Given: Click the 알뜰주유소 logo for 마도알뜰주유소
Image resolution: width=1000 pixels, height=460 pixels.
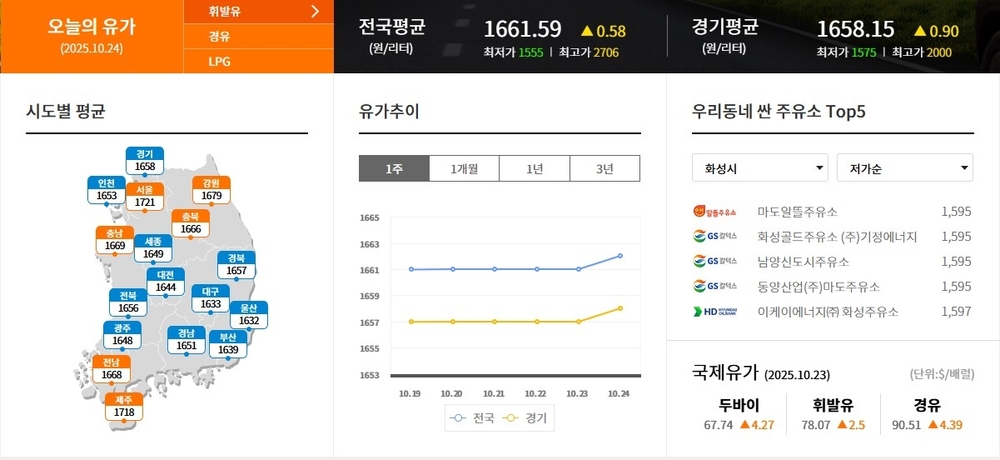Looking at the screenshot, I should [714, 212].
